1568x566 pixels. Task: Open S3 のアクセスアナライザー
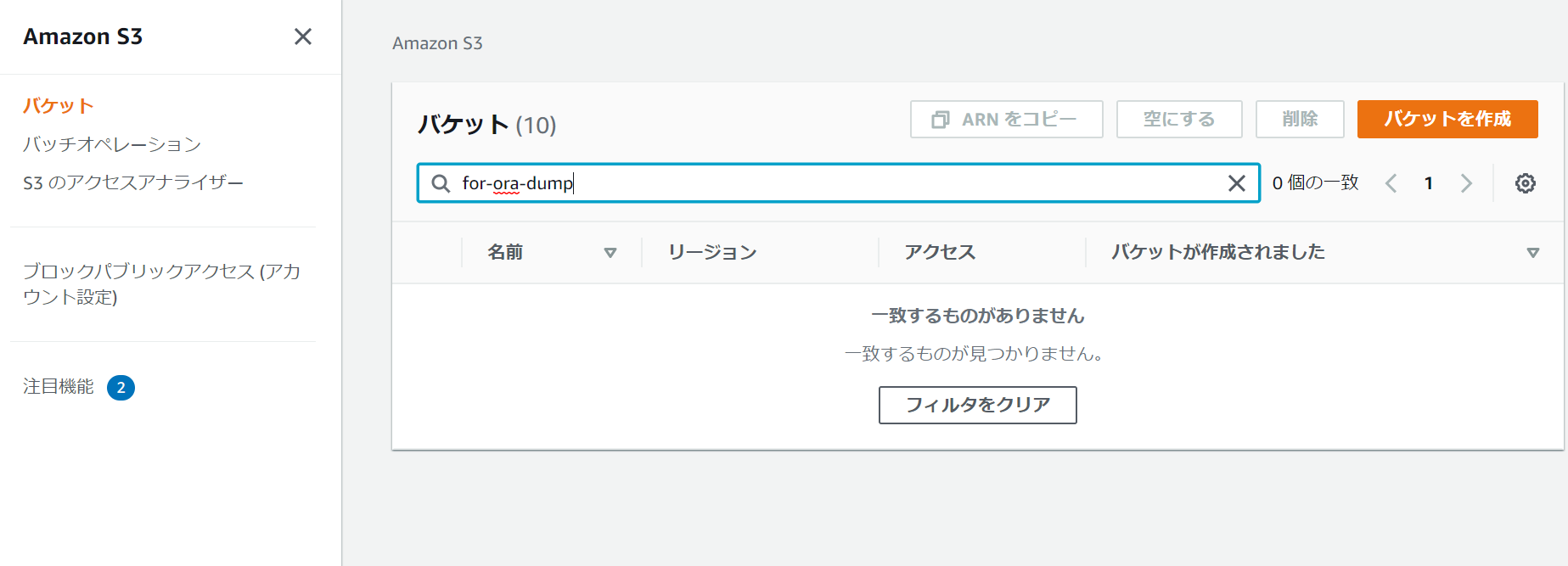tap(133, 182)
